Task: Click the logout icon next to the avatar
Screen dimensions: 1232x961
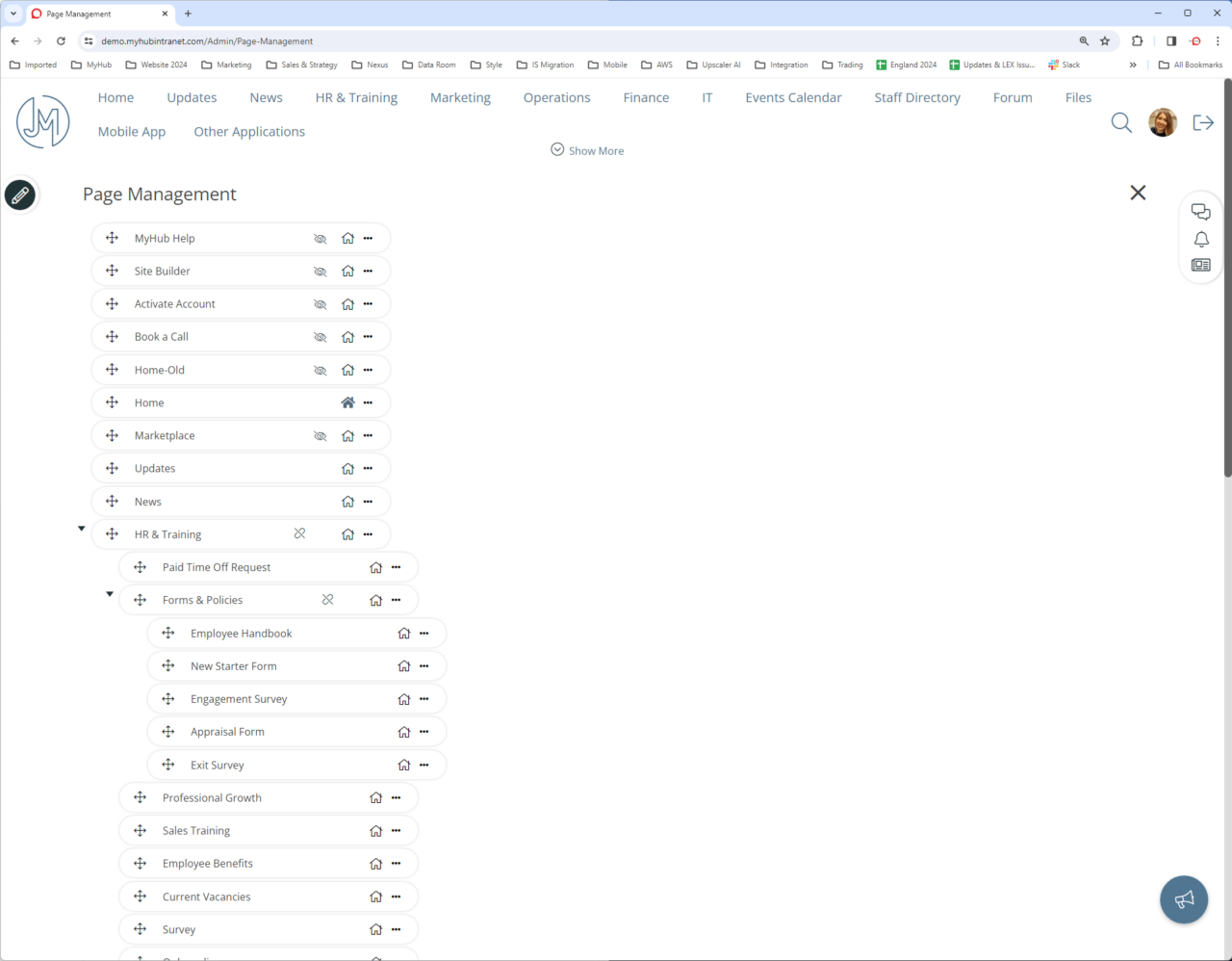Action: click(x=1203, y=122)
